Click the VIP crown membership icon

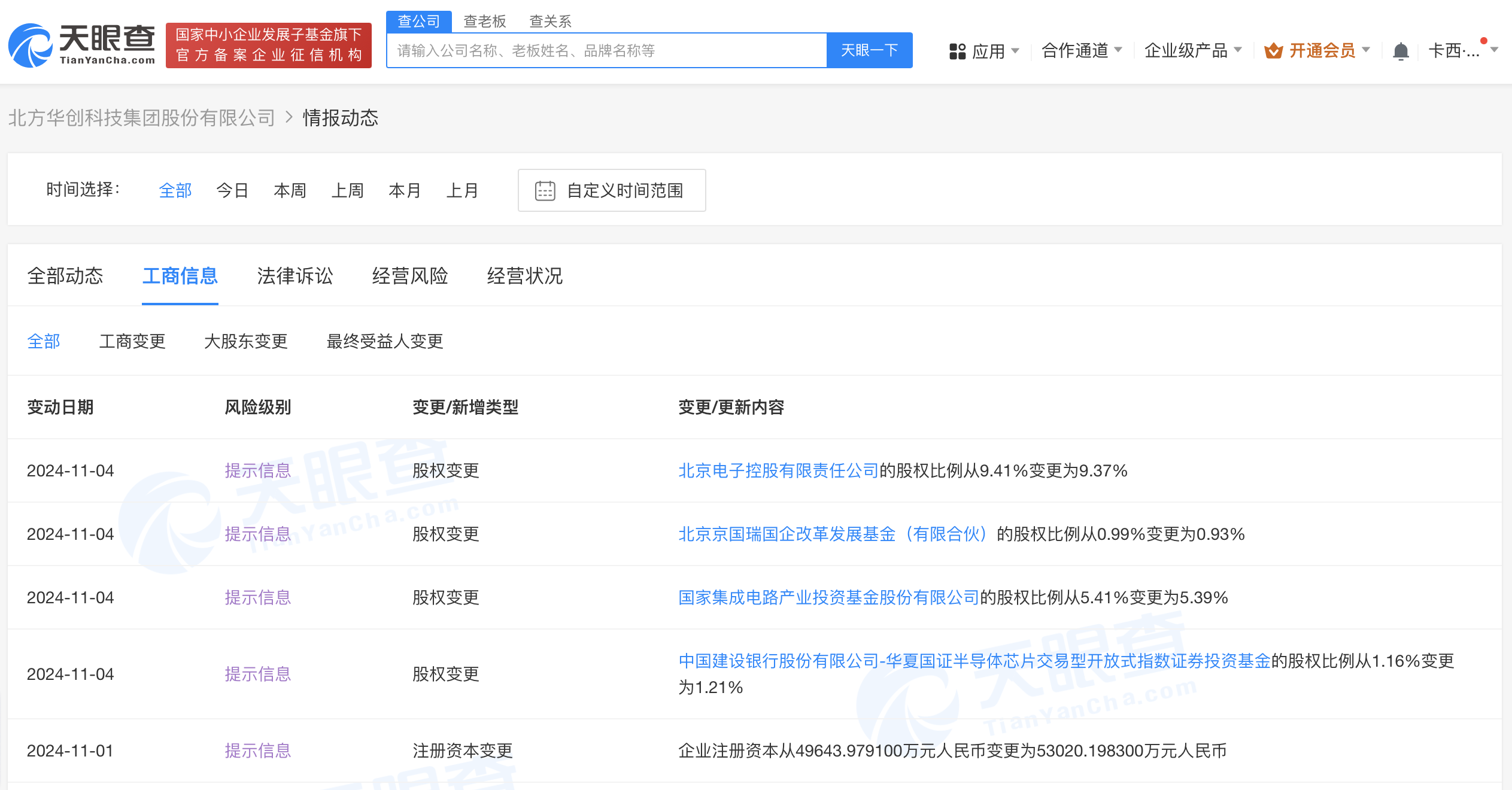pos(1273,51)
